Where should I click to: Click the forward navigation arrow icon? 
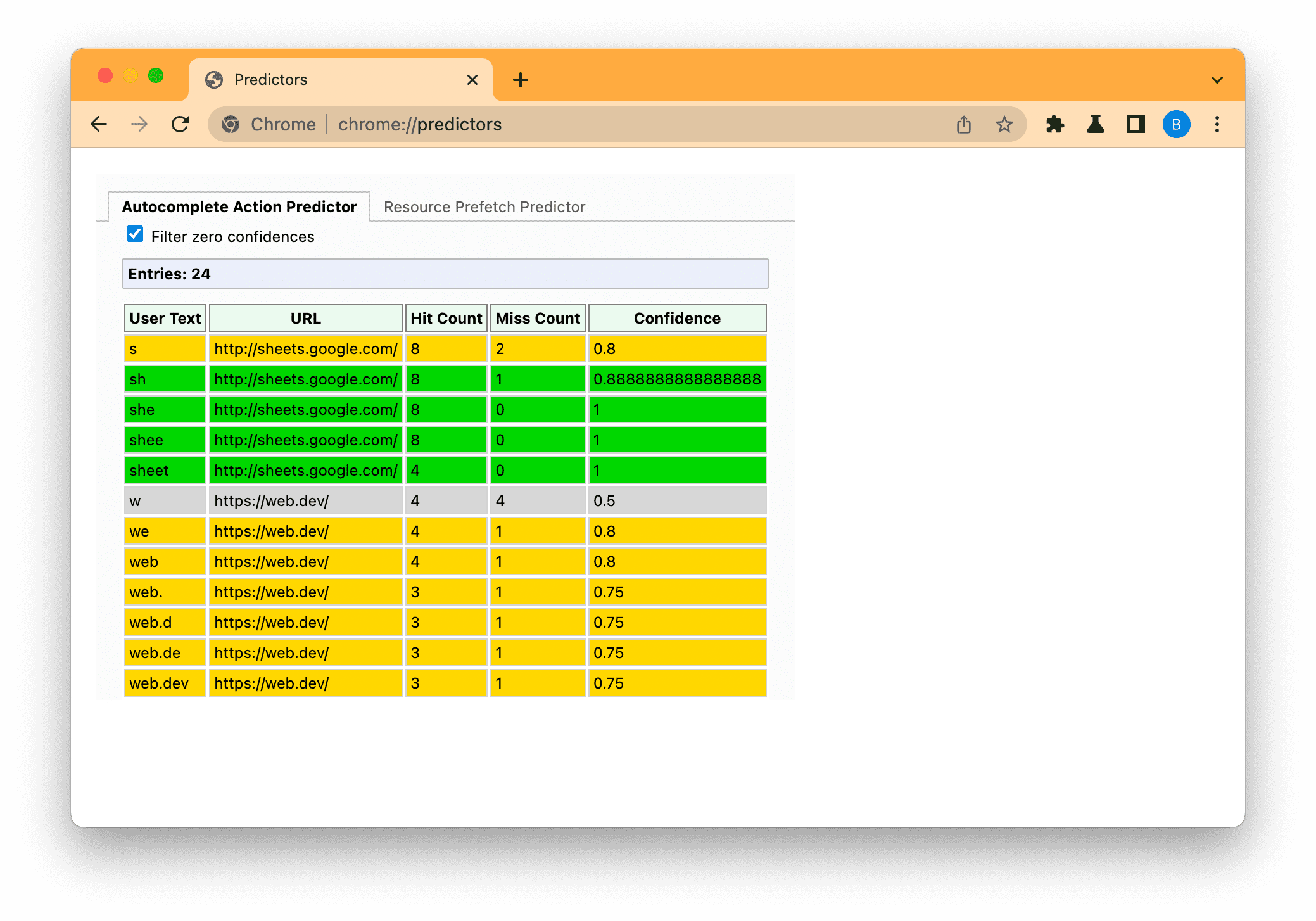point(139,124)
